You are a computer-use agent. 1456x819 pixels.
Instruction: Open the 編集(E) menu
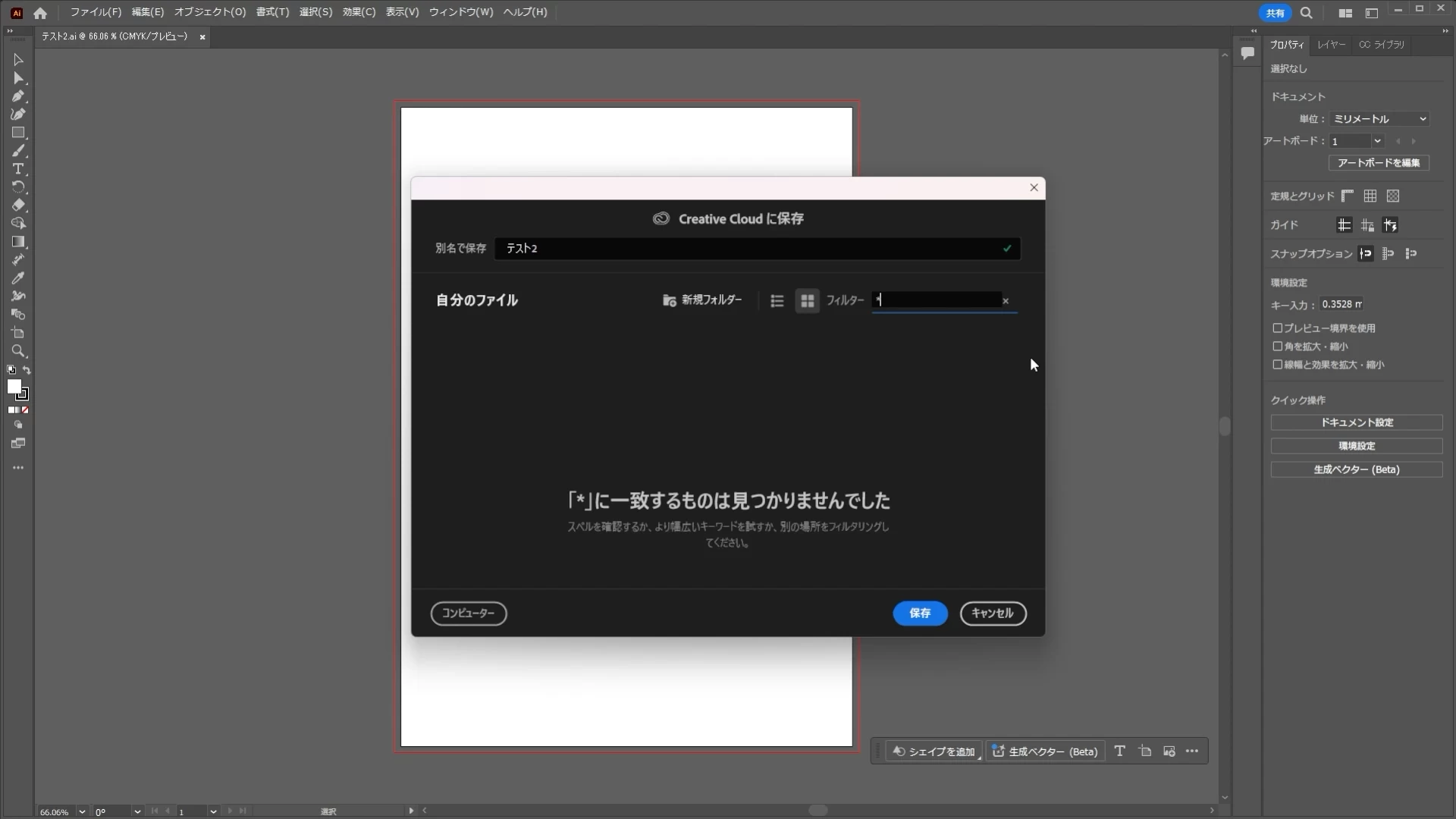(x=148, y=12)
